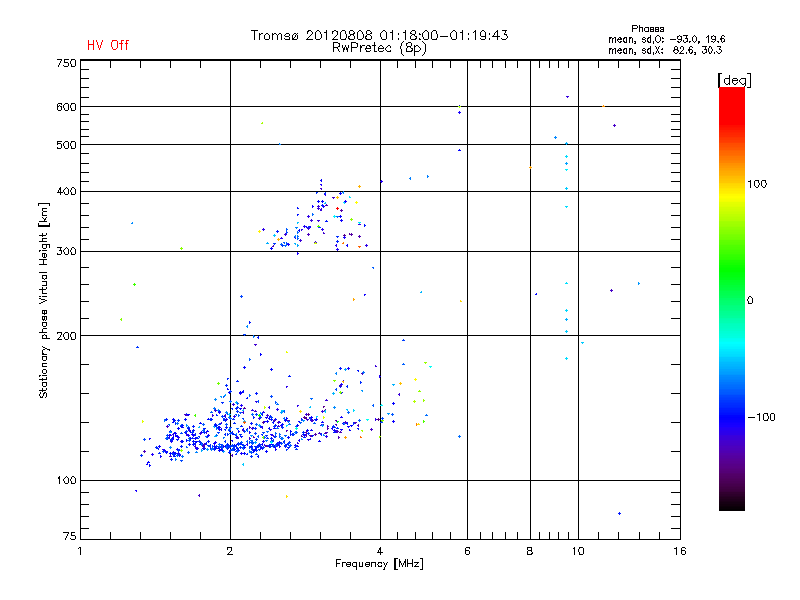Click the colorbar tick label '100'
The height and width of the screenshot is (600, 800).
757,184
